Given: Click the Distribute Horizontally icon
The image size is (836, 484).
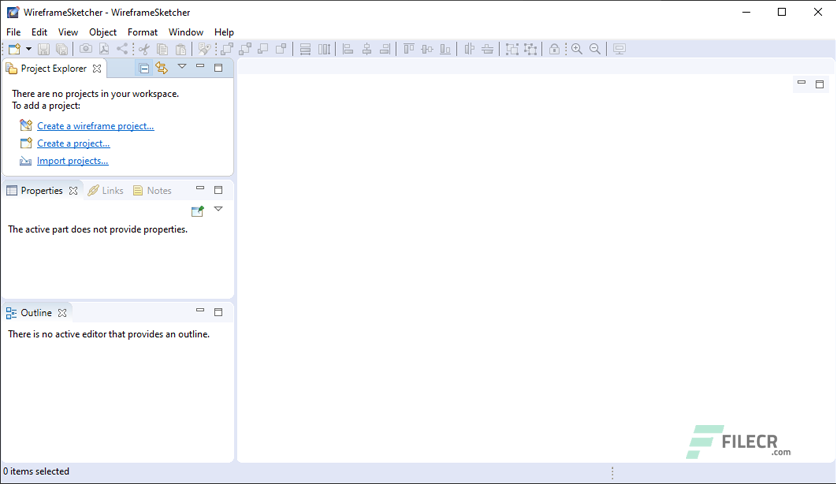Looking at the screenshot, I should pos(469,49).
